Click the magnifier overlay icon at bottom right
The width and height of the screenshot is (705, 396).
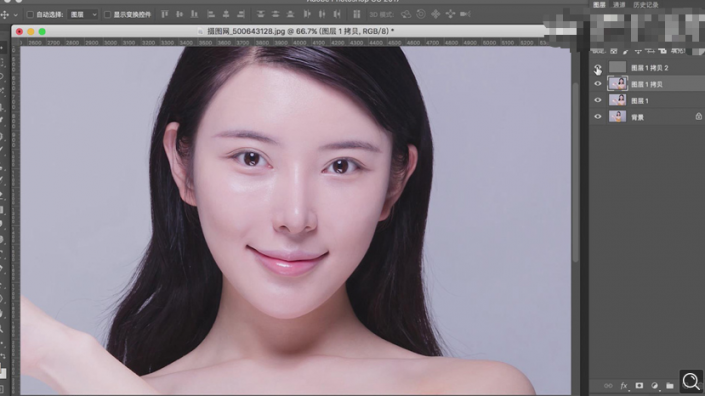pyautogui.click(x=691, y=382)
